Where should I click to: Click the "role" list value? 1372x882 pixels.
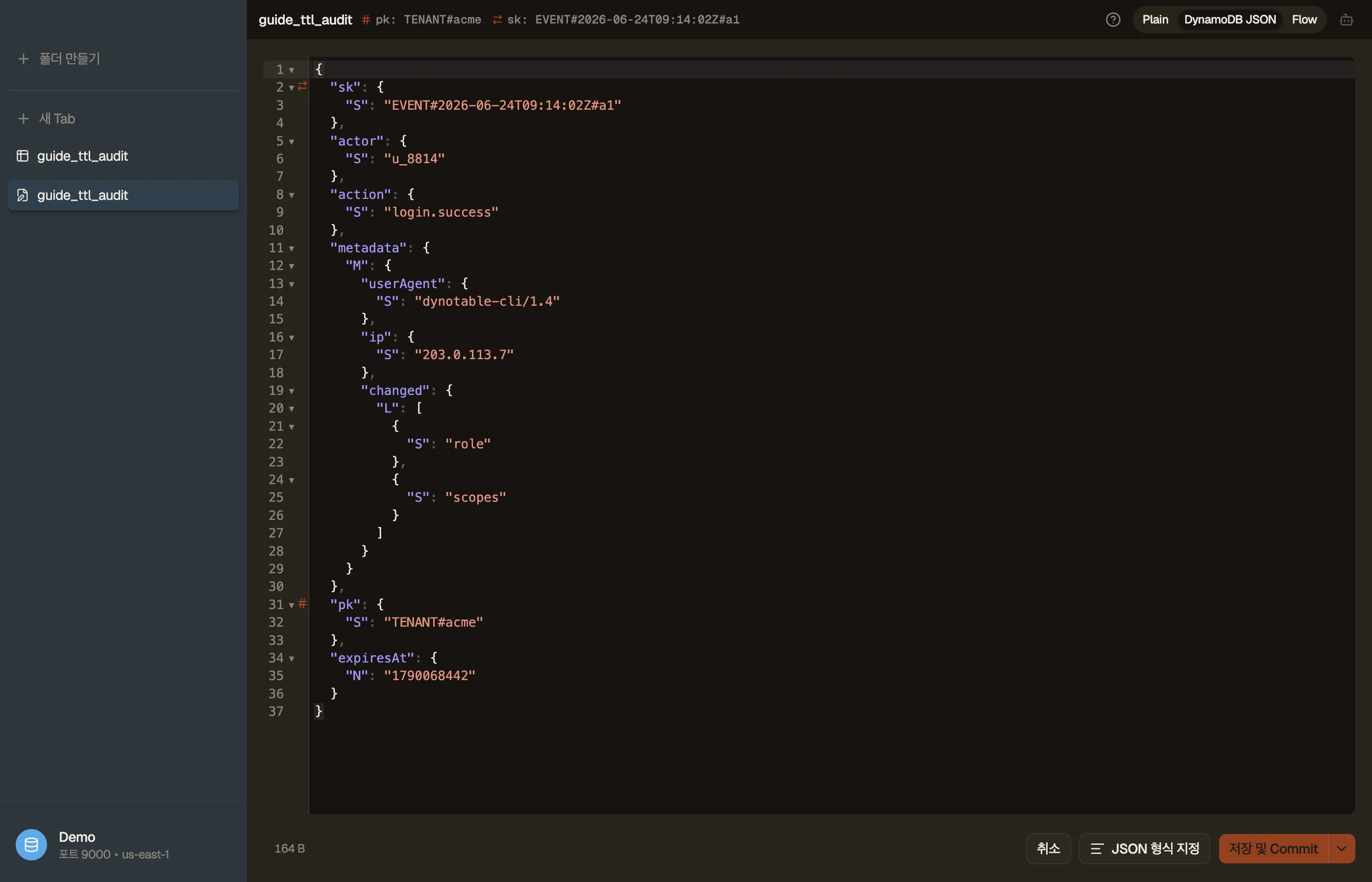click(468, 444)
